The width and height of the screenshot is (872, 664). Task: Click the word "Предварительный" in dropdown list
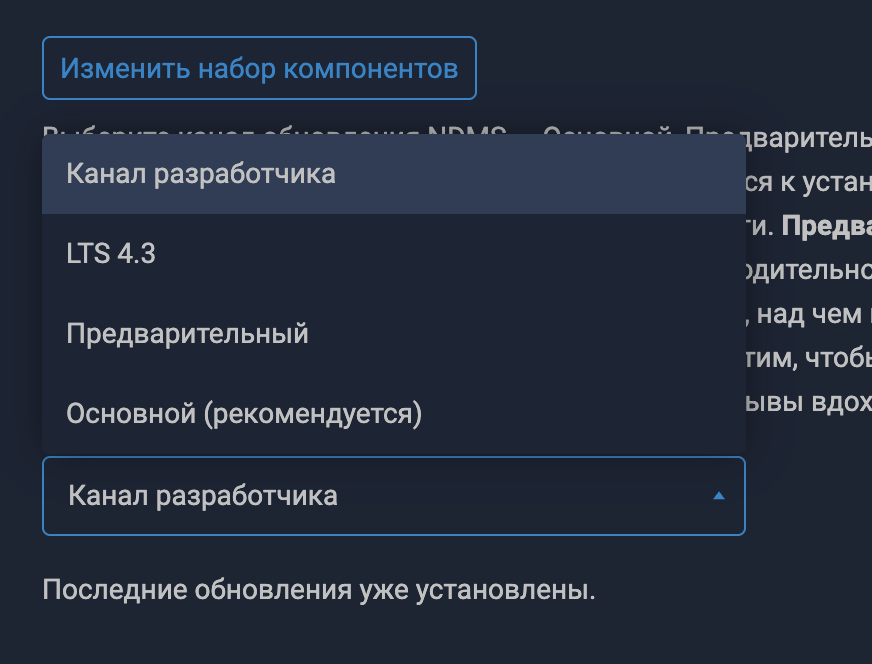pyautogui.click(x=187, y=334)
